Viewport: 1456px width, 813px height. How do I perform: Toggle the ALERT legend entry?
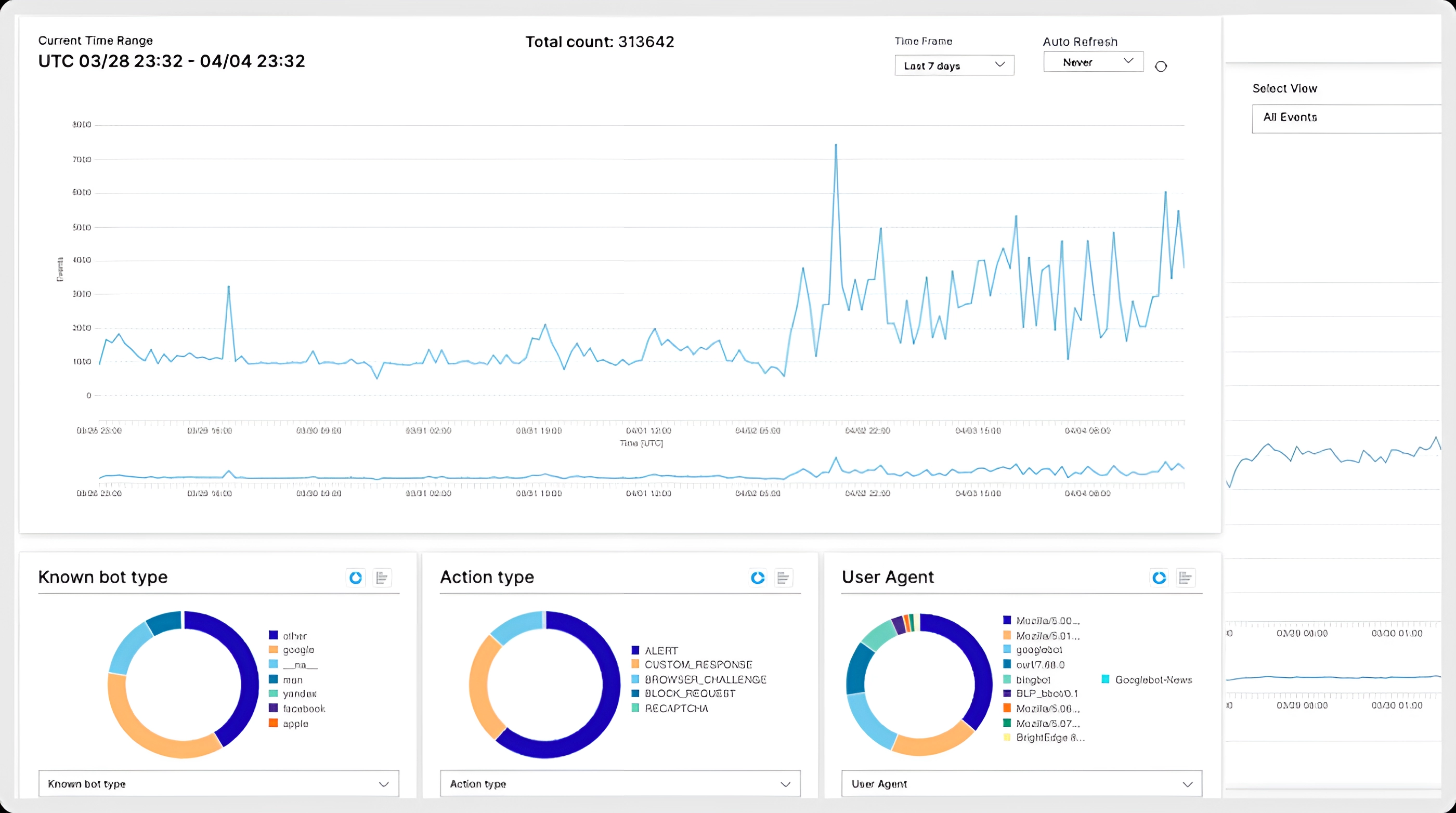click(x=661, y=650)
